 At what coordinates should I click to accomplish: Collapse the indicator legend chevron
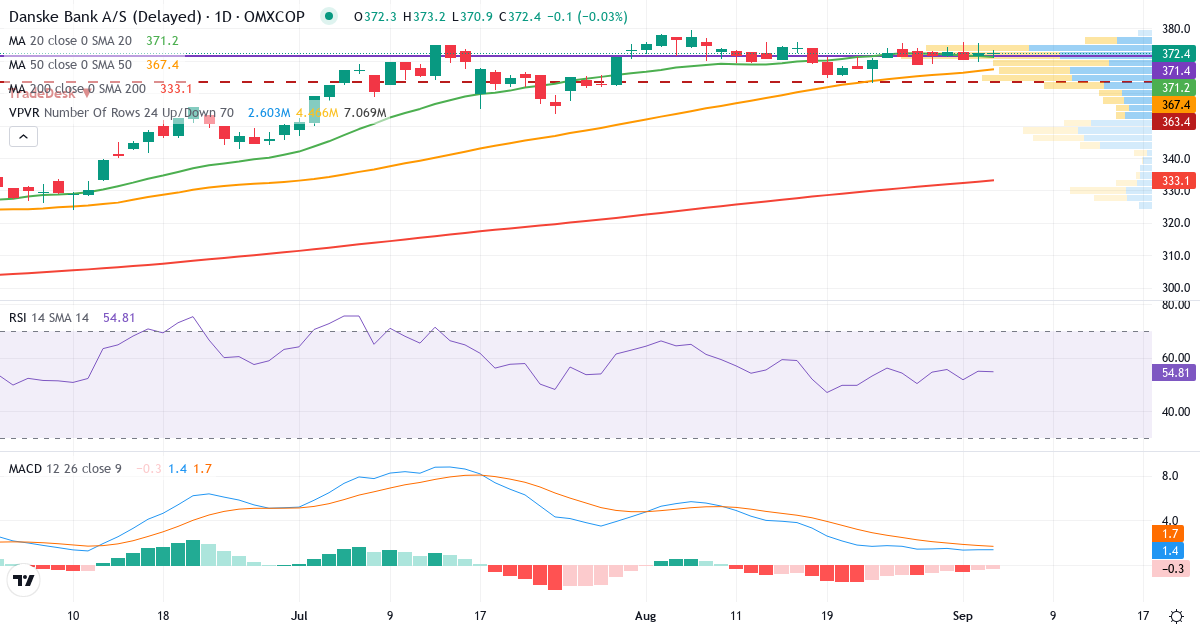click(24, 137)
